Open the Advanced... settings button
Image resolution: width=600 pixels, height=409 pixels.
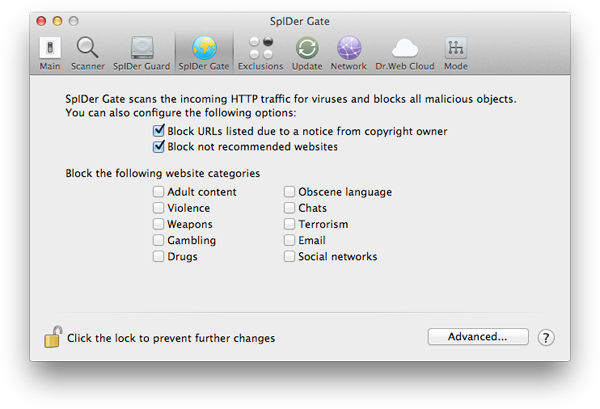tap(478, 337)
